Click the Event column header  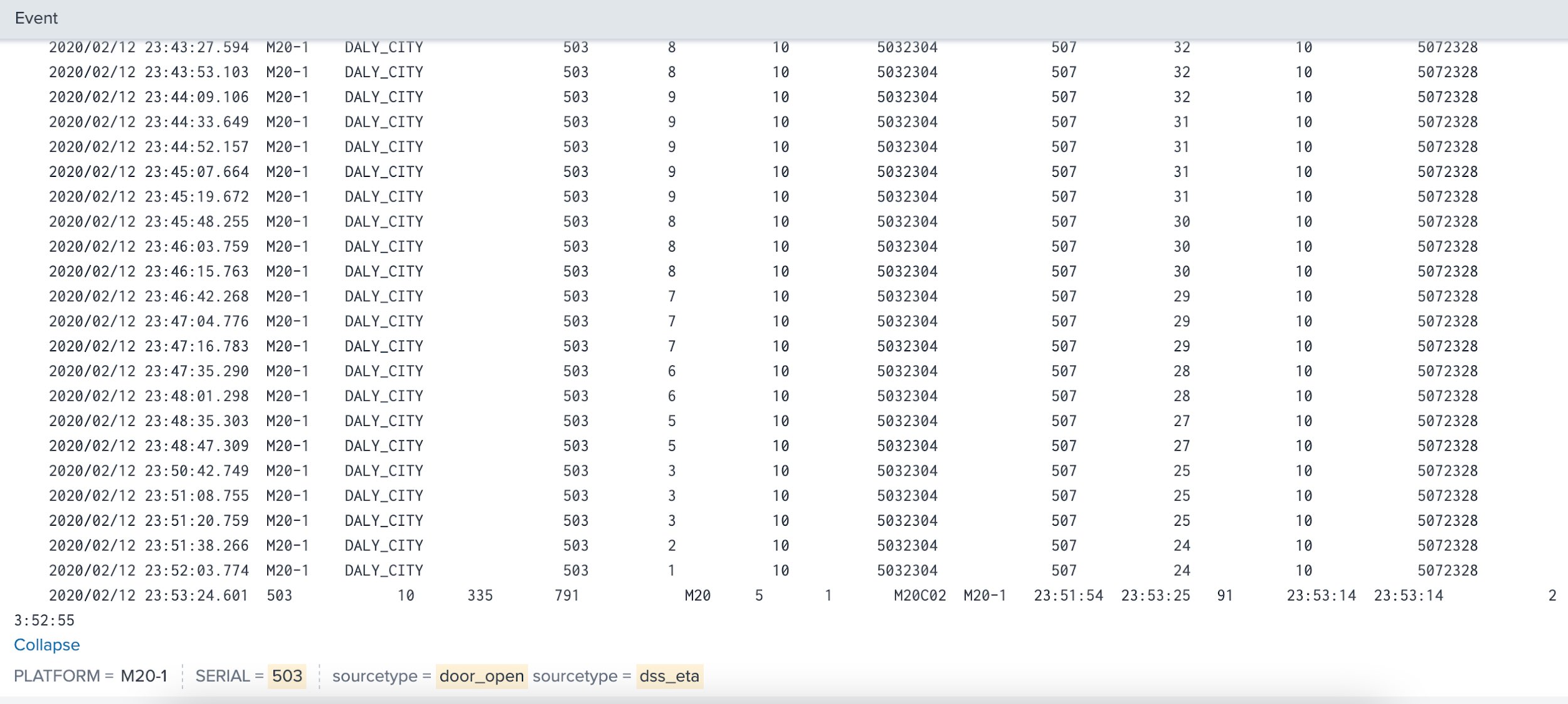pyautogui.click(x=36, y=18)
